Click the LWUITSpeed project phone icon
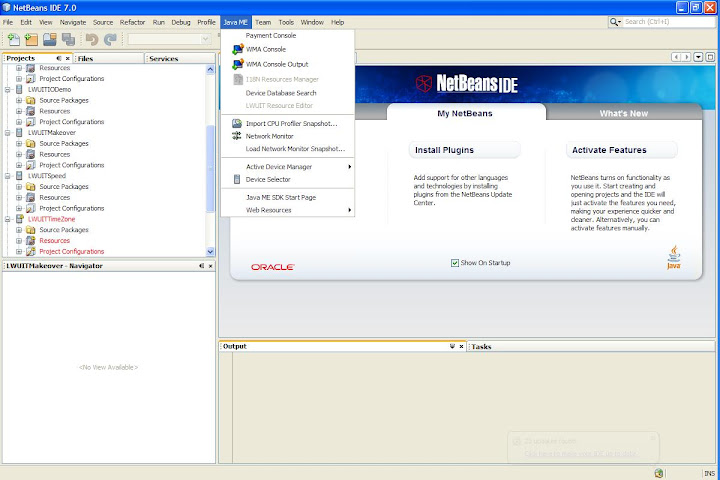 [19, 175]
